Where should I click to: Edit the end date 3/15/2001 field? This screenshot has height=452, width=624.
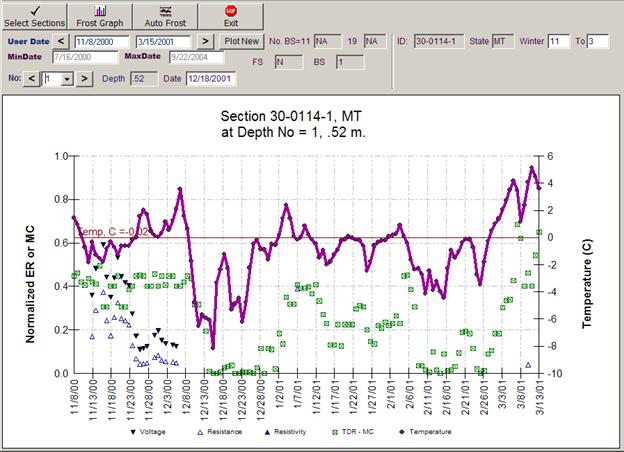click(163, 42)
